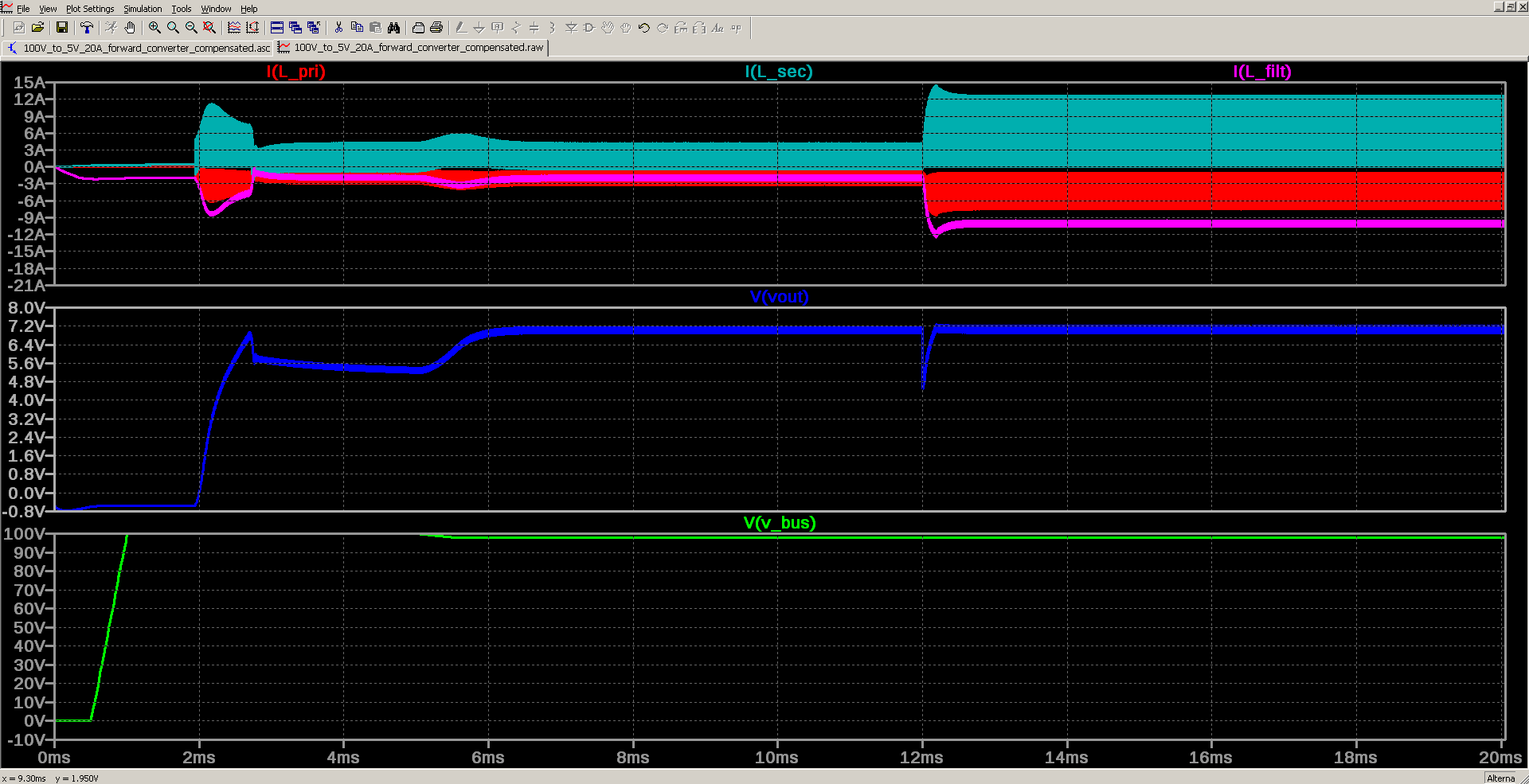This screenshot has width=1529, height=784.
Task: Halt simulation using the hand icon
Action: (x=130, y=28)
